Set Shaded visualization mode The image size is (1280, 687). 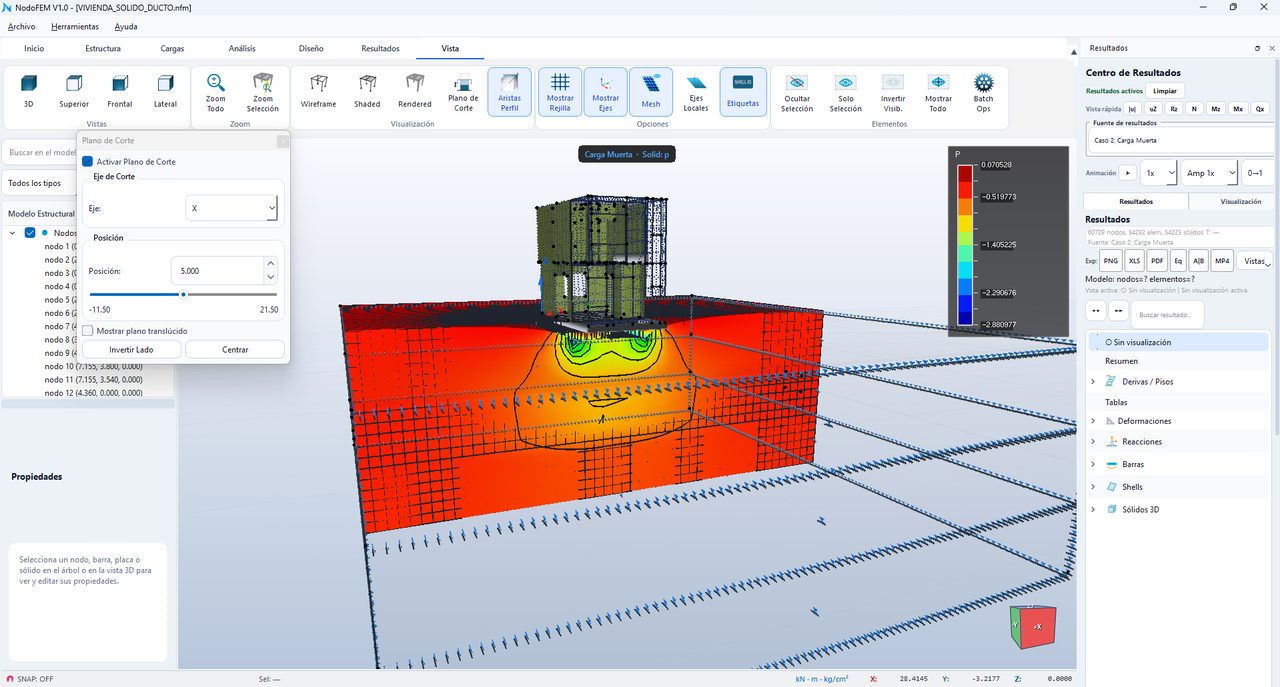pos(367,90)
